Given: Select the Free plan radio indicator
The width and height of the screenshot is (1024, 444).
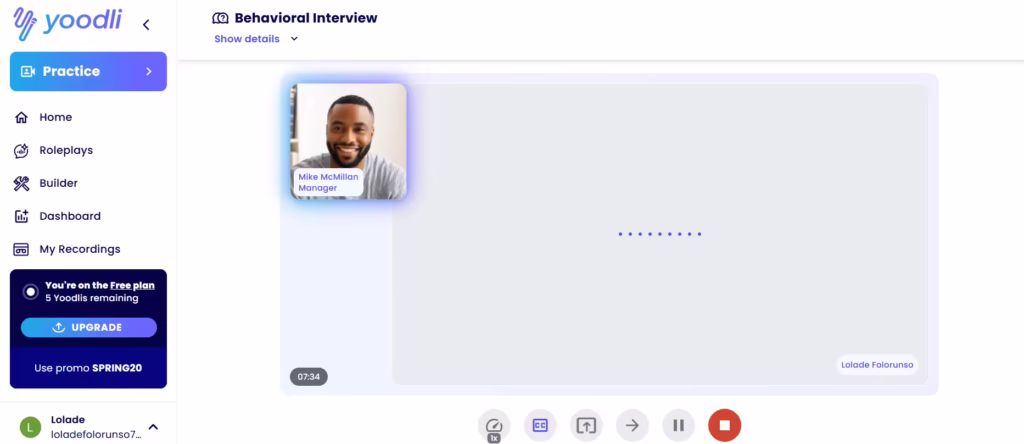Looking at the screenshot, I should [x=31, y=292].
